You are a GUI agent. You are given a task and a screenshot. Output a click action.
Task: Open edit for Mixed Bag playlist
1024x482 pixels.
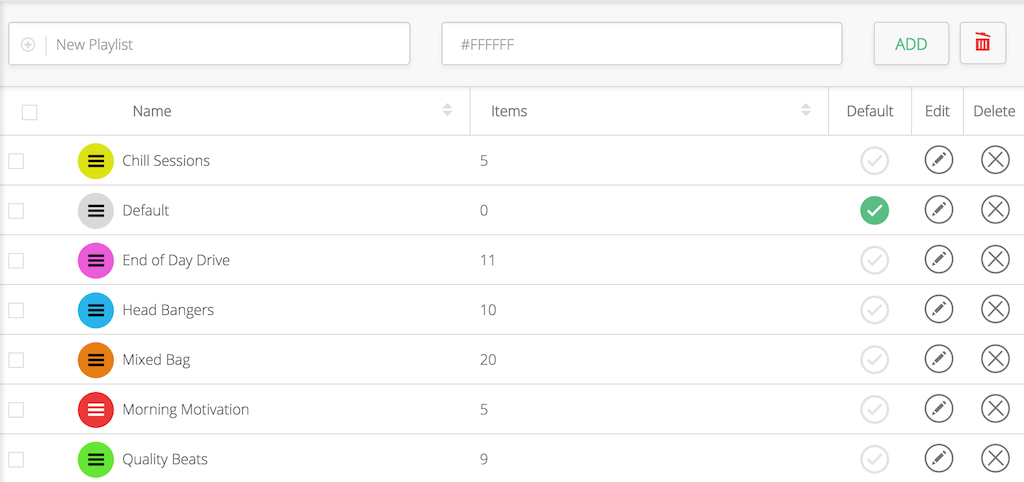[x=938, y=359]
